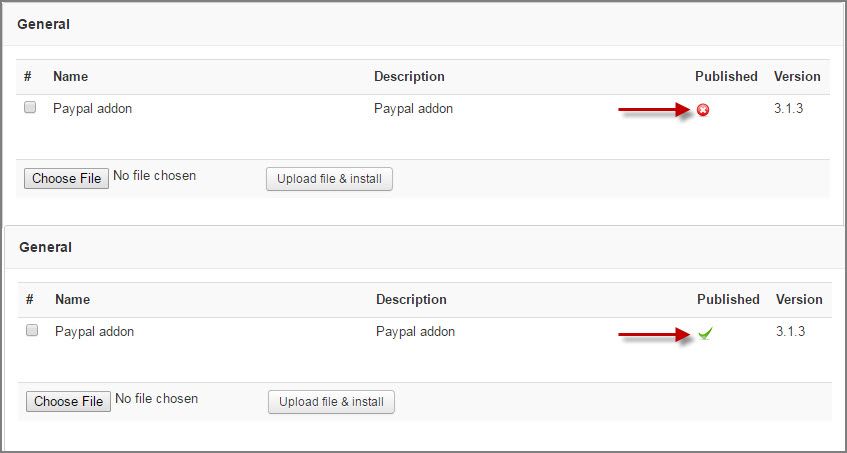Screen dimensions: 847x453
Task: Open the Paypal addon name in the published row
Action: click(x=95, y=332)
